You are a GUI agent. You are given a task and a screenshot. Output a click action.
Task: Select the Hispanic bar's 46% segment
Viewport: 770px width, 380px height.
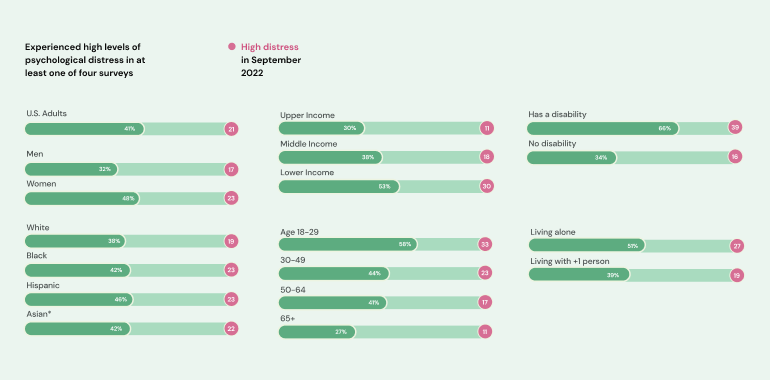pyautogui.click(x=79, y=299)
